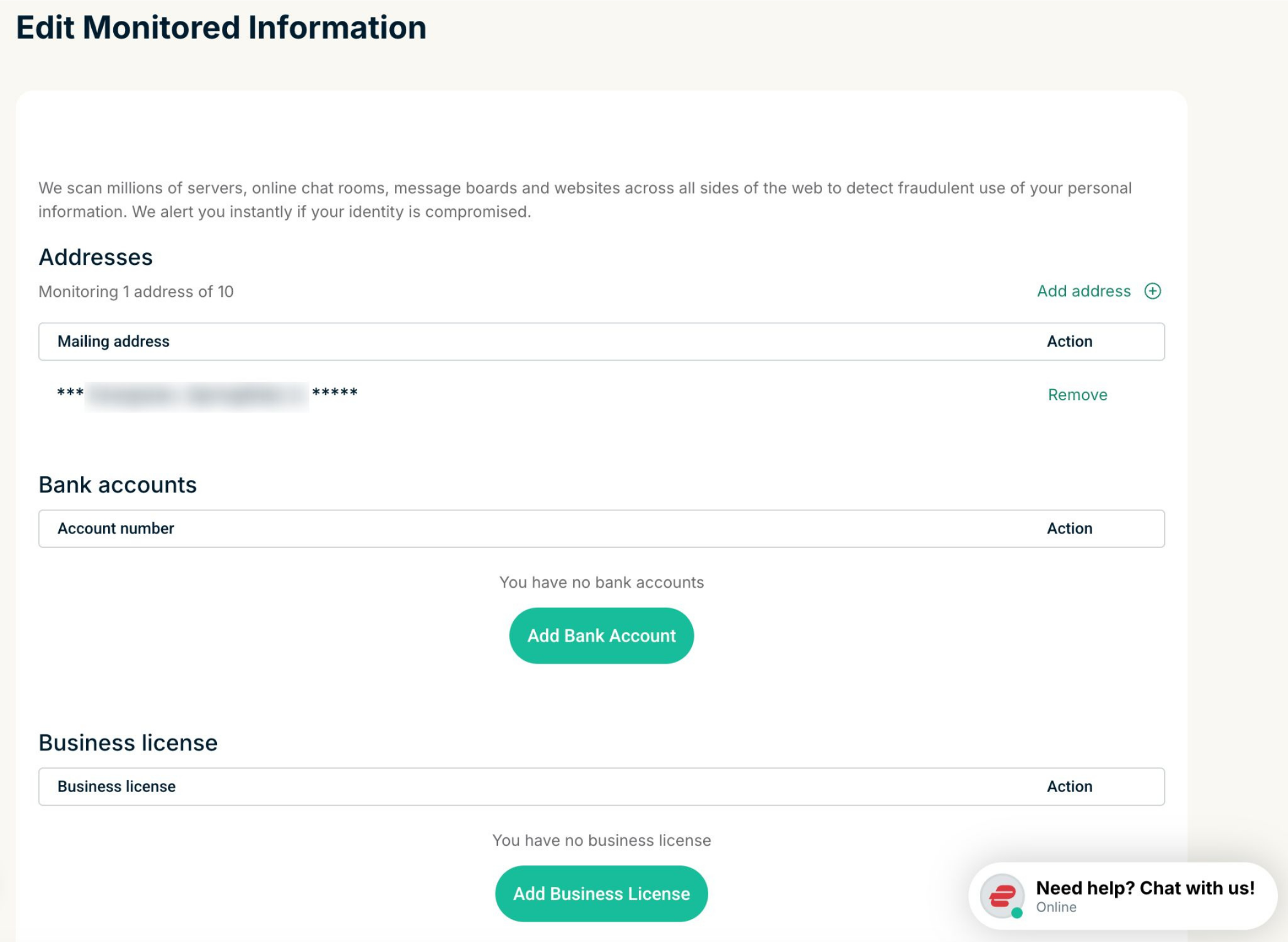
Task: Click the Action header in Business license table
Action: 1069,787
